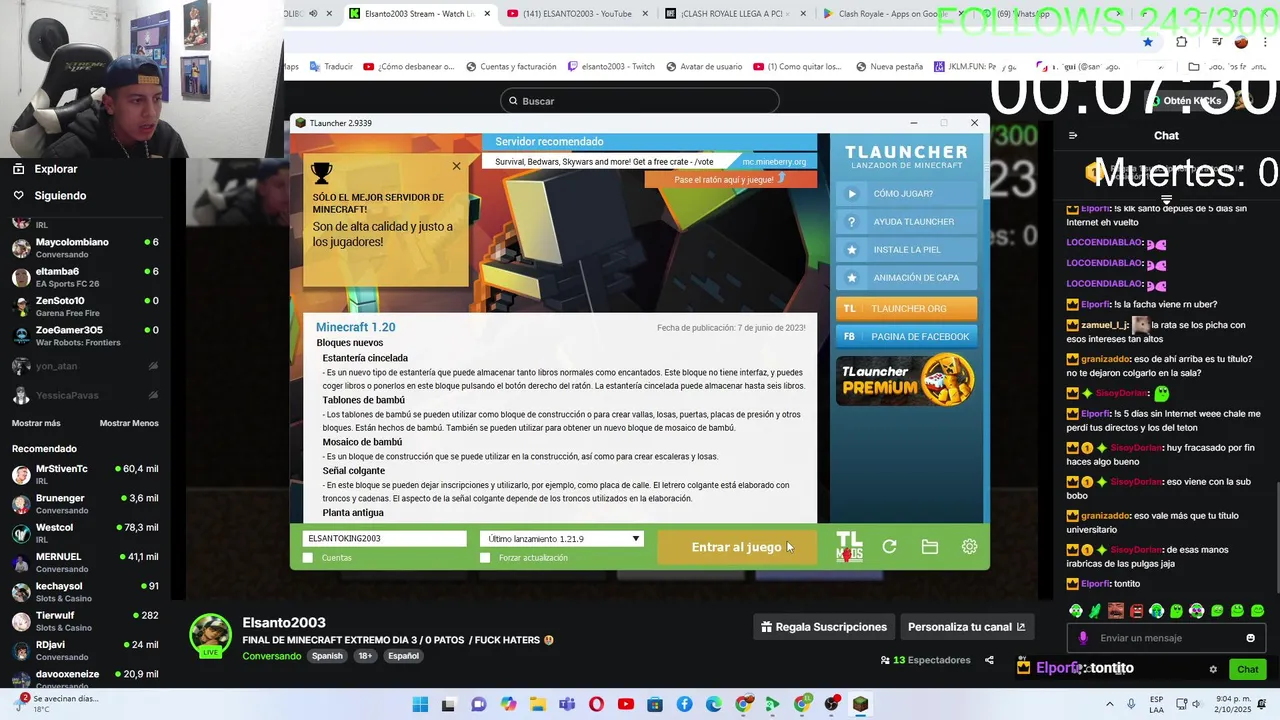
Task: Click the TLauncher Premium banner
Action: tap(906, 379)
